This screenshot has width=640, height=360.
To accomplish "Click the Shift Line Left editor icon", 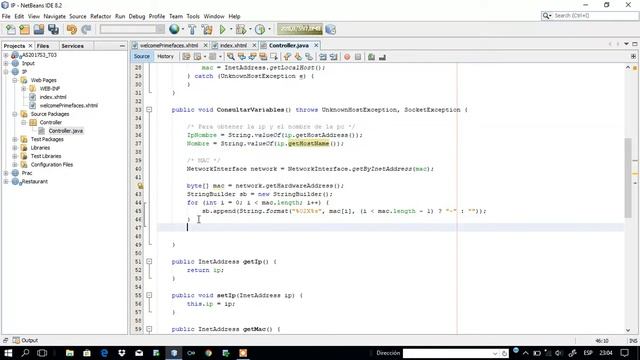I will coord(323,57).
